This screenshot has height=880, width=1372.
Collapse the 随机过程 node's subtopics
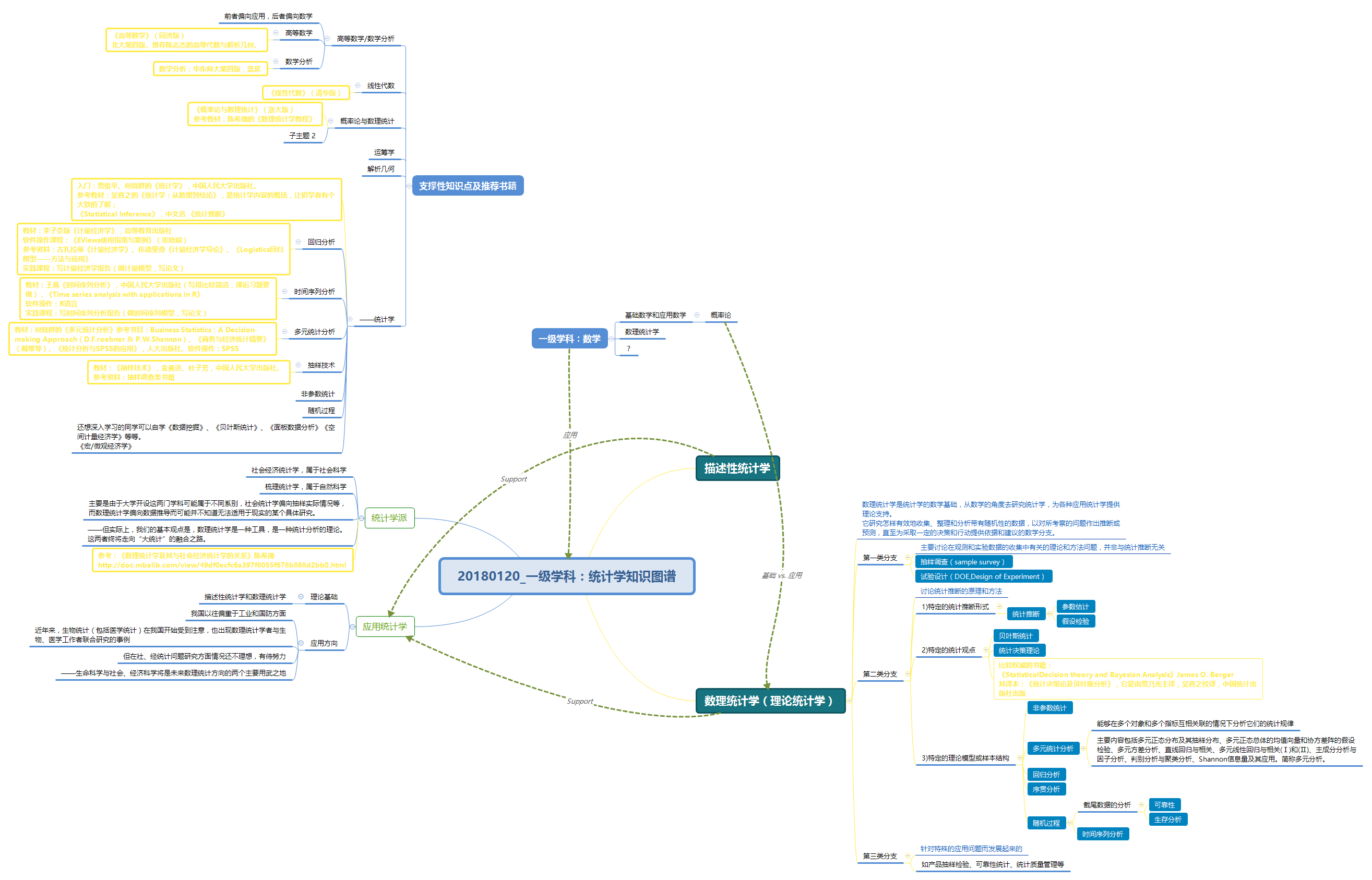[1070, 823]
